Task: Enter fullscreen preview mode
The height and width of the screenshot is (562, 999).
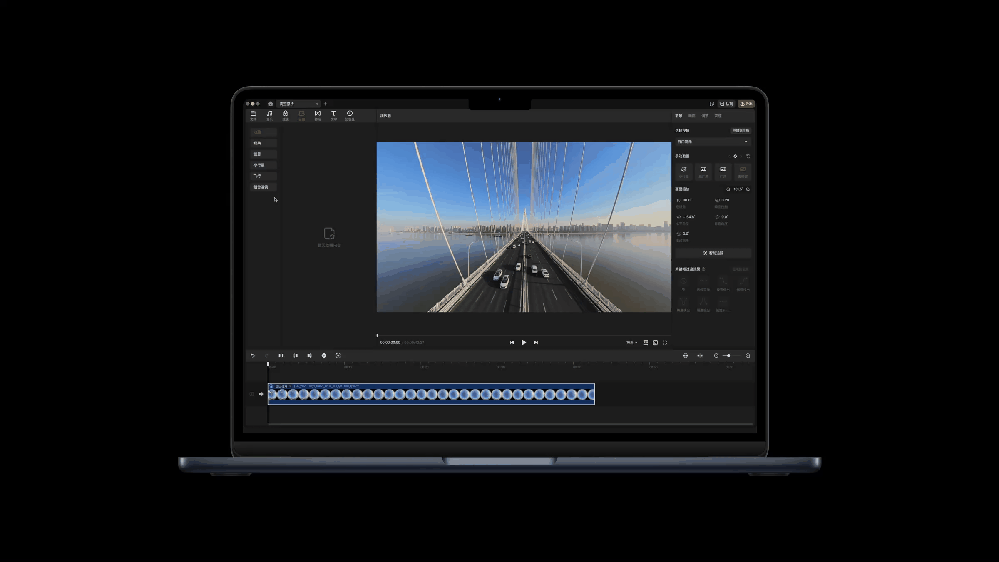Action: (665, 343)
